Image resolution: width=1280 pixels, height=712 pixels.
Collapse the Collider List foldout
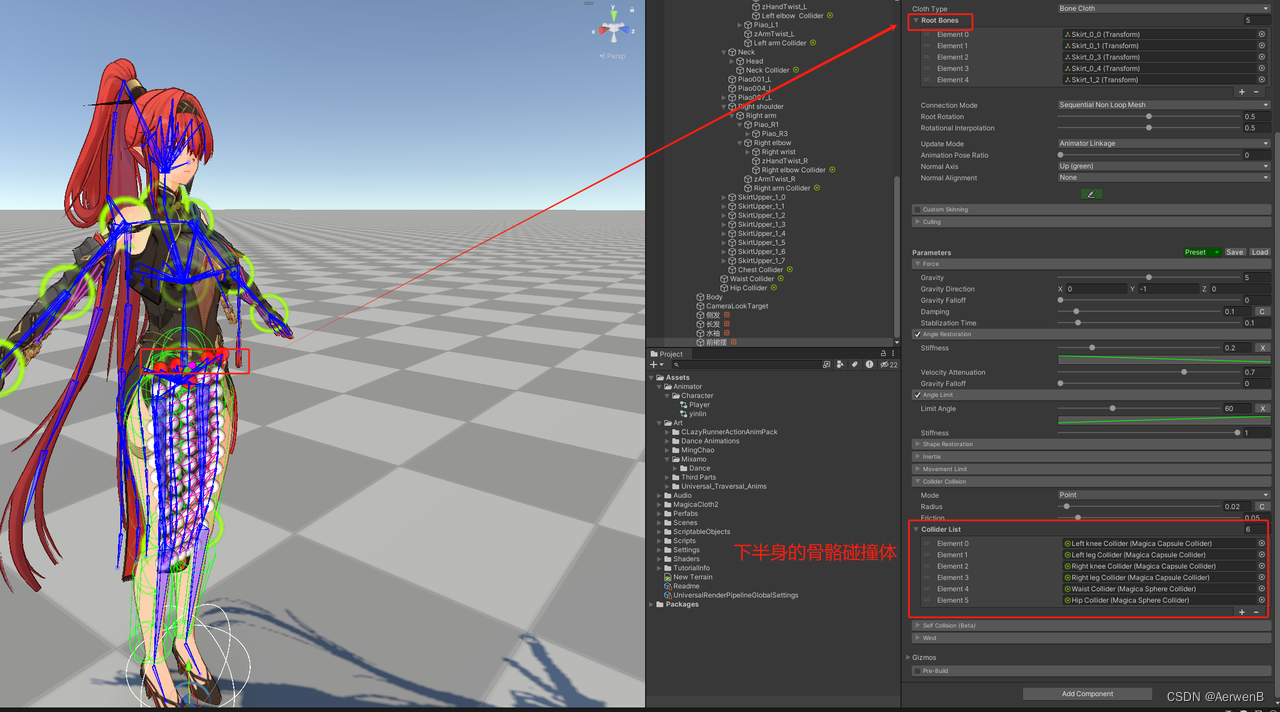tap(915, 530)
